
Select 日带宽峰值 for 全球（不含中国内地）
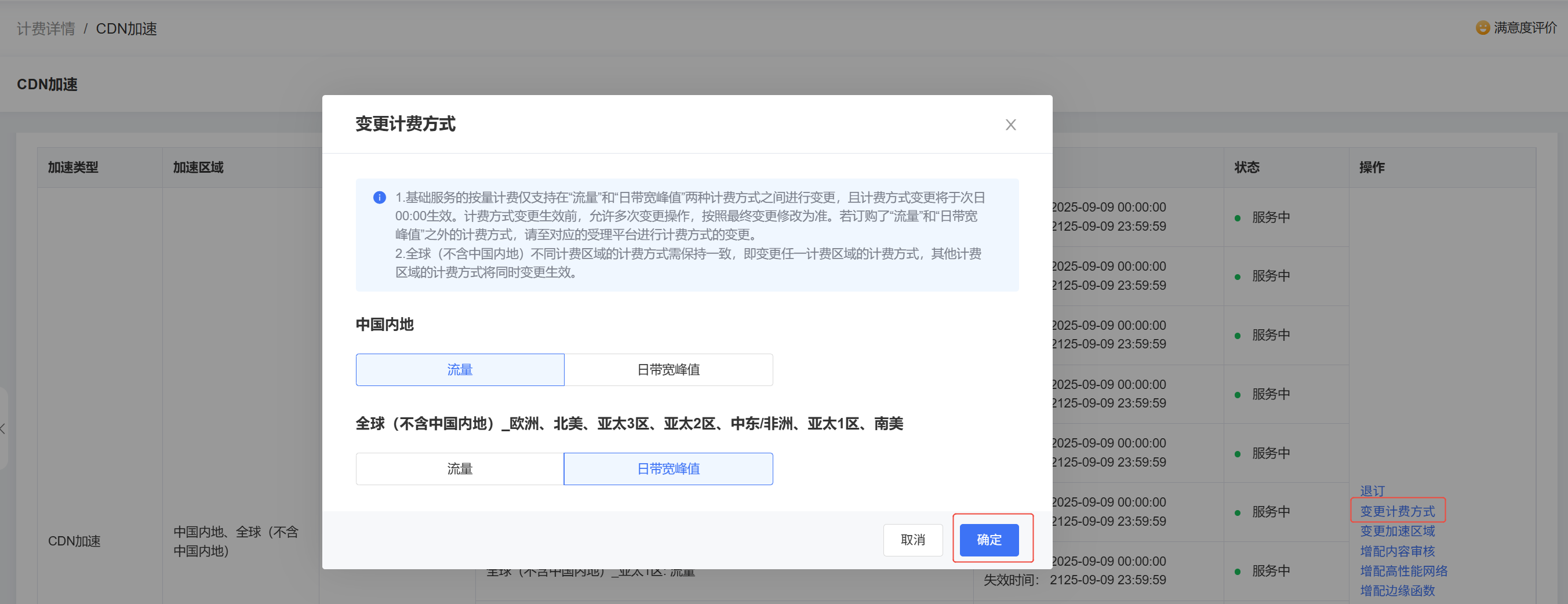[668, 469]
